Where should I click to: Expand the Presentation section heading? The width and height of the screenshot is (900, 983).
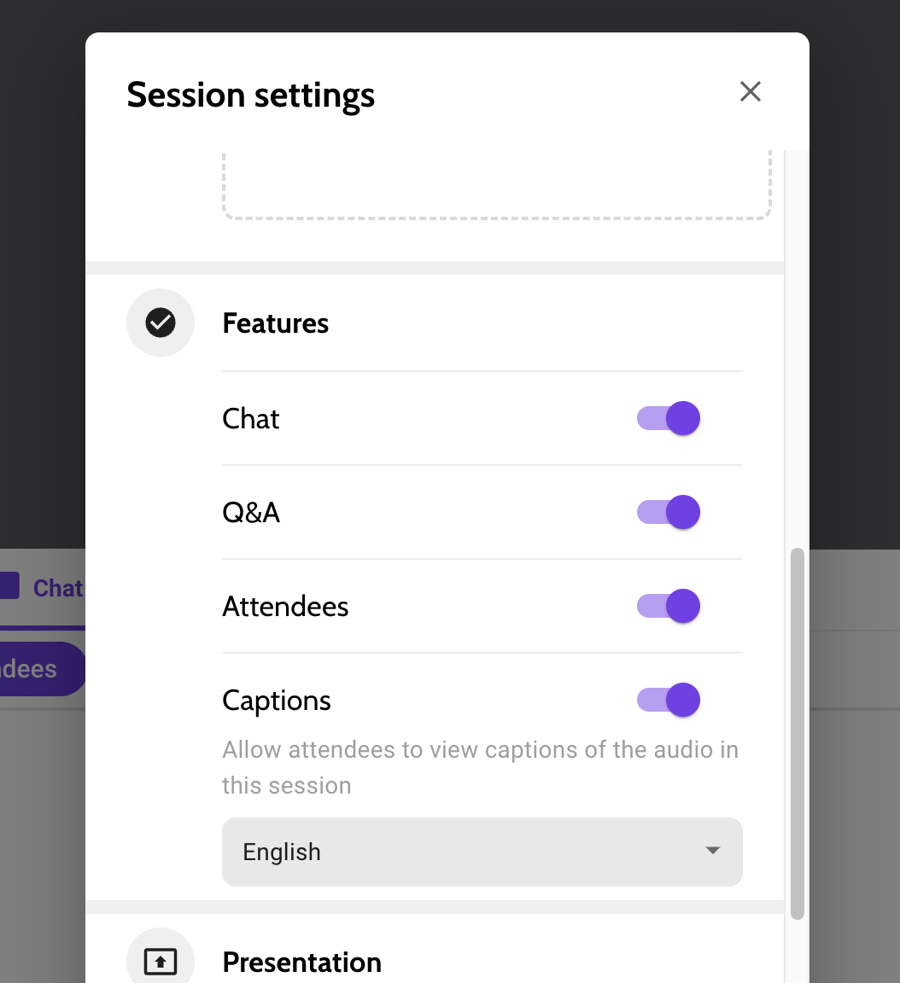tap(301, 961)
